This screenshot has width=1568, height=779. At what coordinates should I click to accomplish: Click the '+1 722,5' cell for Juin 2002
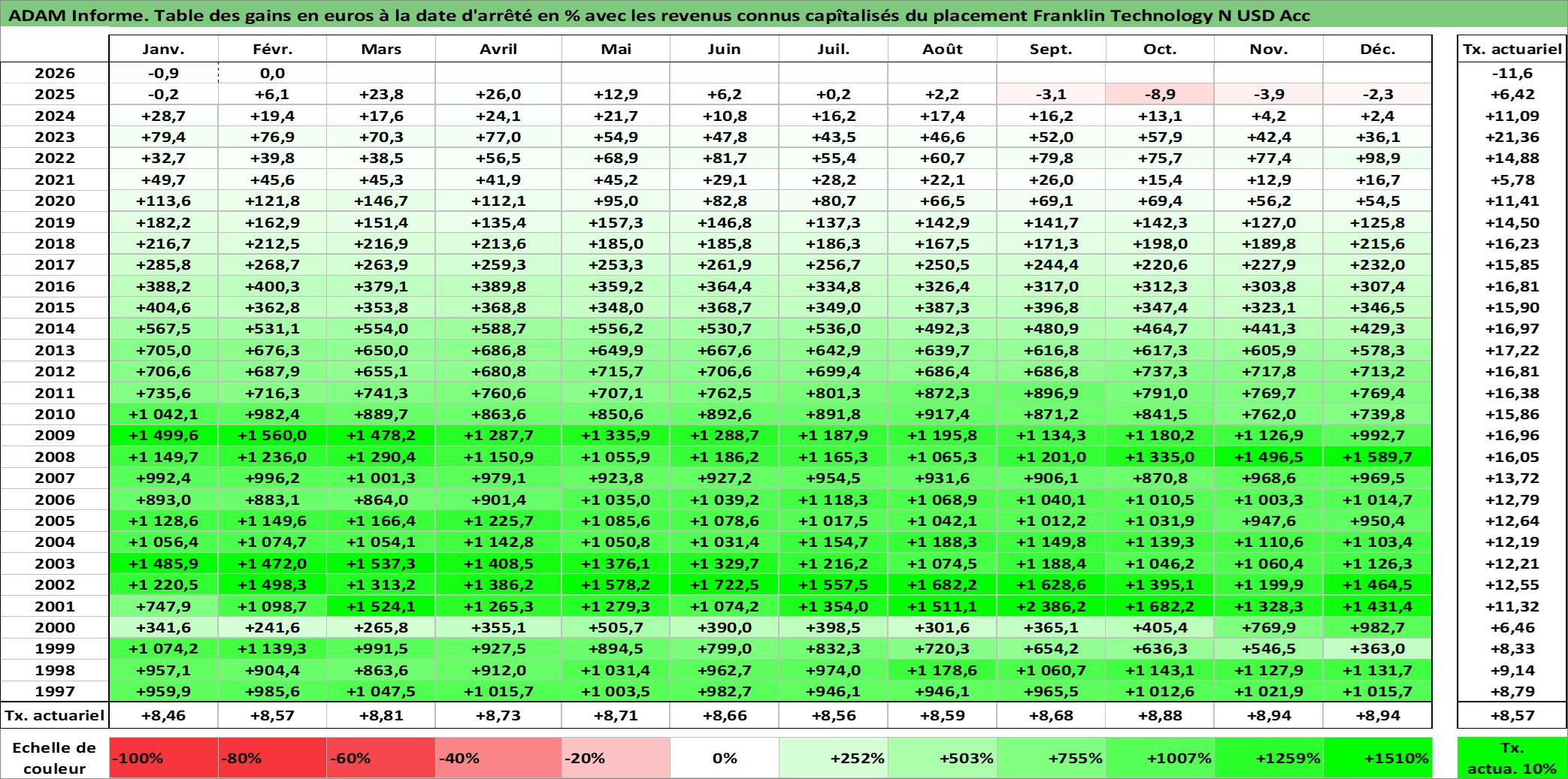click(725, 584)
